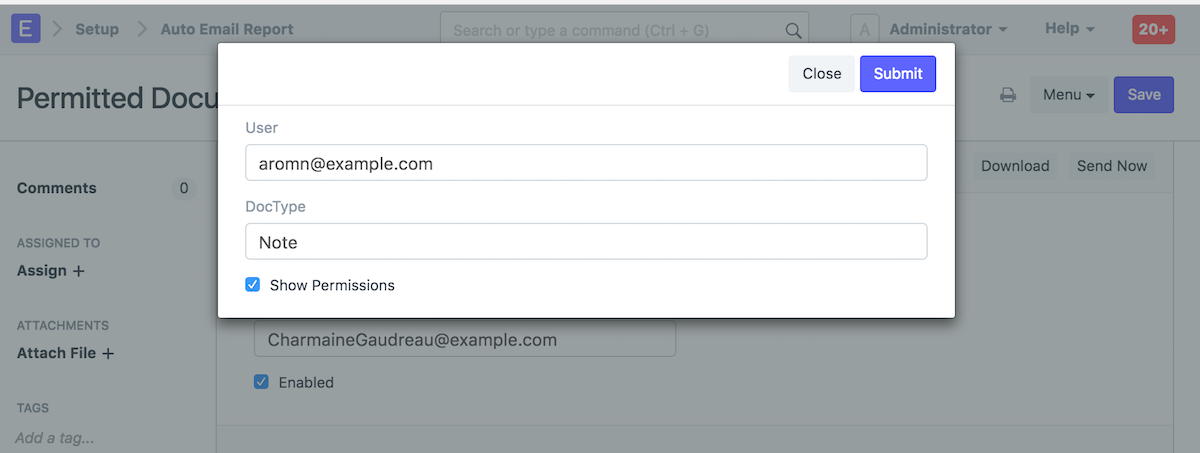Image resolution: width=1200 pixels, height=453 pixels.
Task: Click the search magnifier icon
Action: (793, 30)
